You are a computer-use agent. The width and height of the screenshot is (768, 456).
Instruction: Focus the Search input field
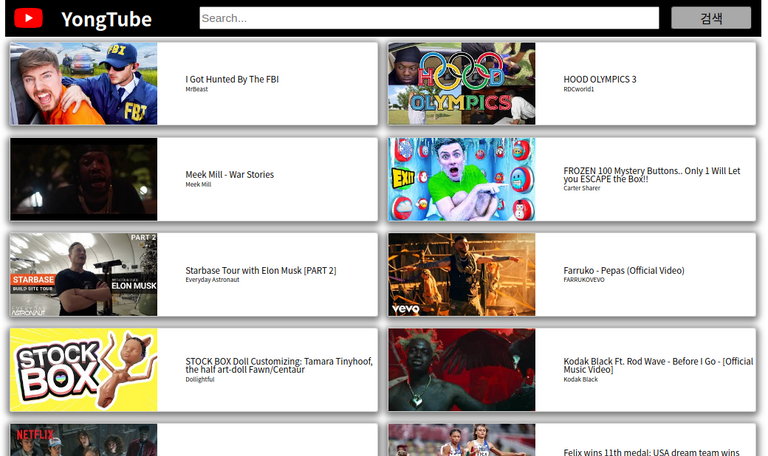coord(429,18)
